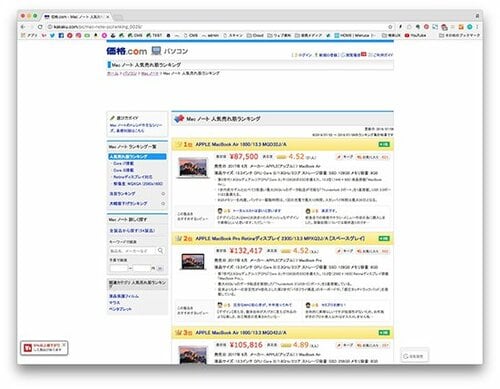Close the kakaku.com browser tab

(x=108, y=16)
